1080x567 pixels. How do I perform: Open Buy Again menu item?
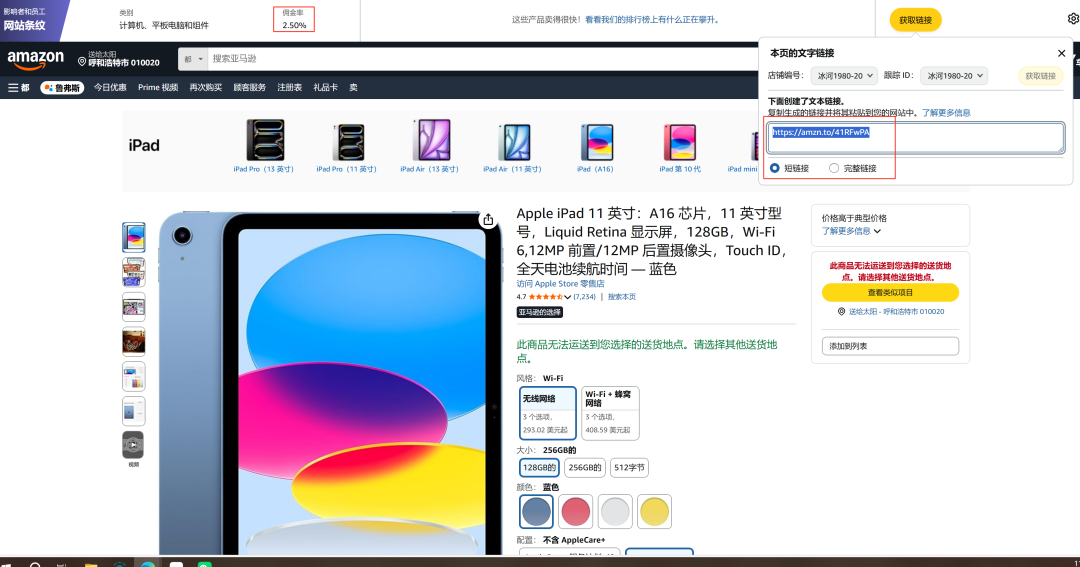tap(205, 87)
